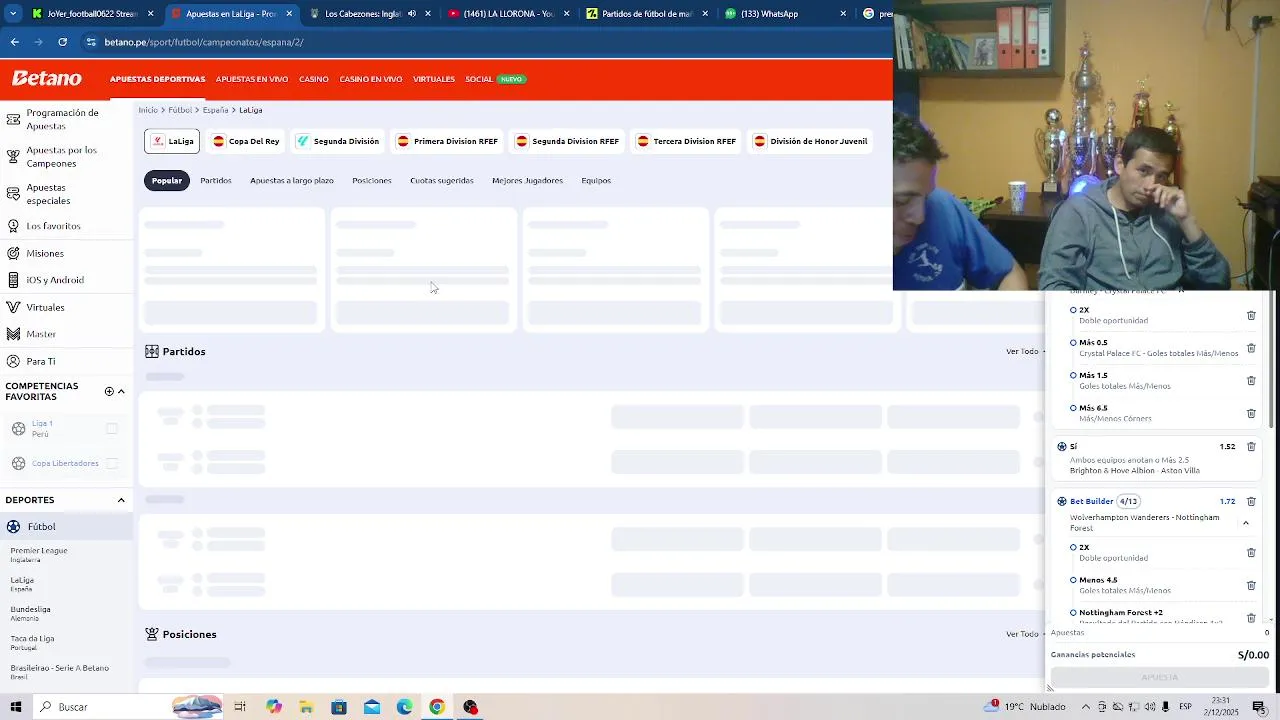Open Primera Division RFEF competition
The height and width of the screenshot is (720, 1280).
[447, 141]
